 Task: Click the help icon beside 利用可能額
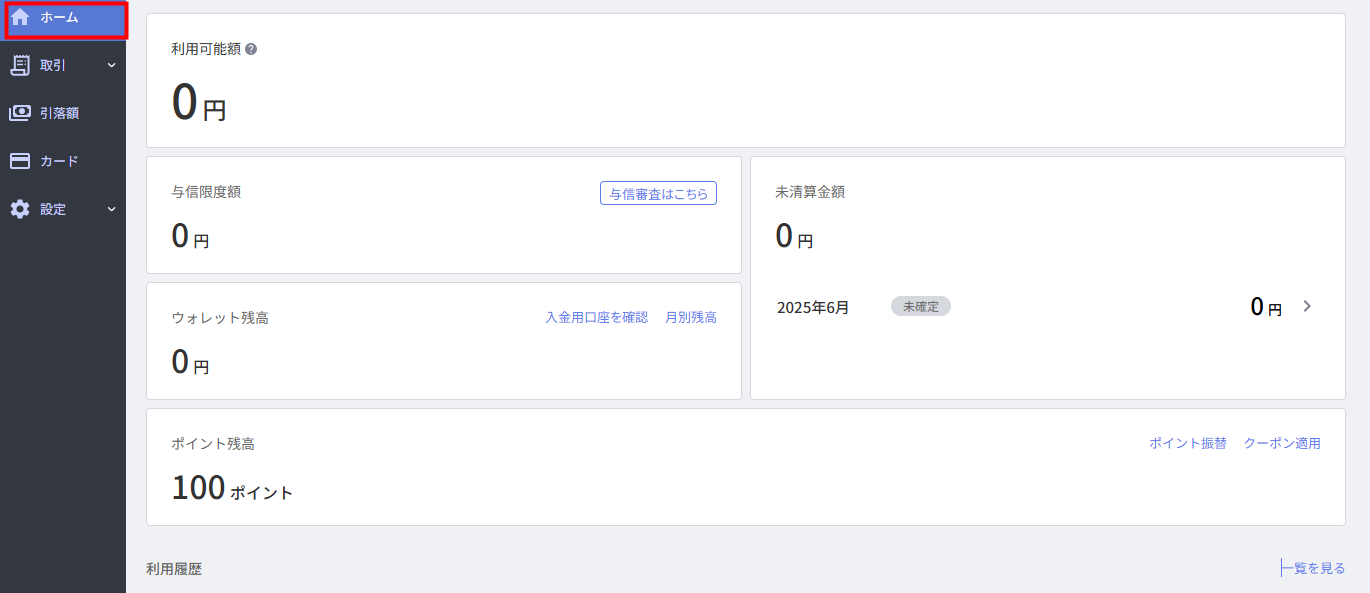[251, 49]
